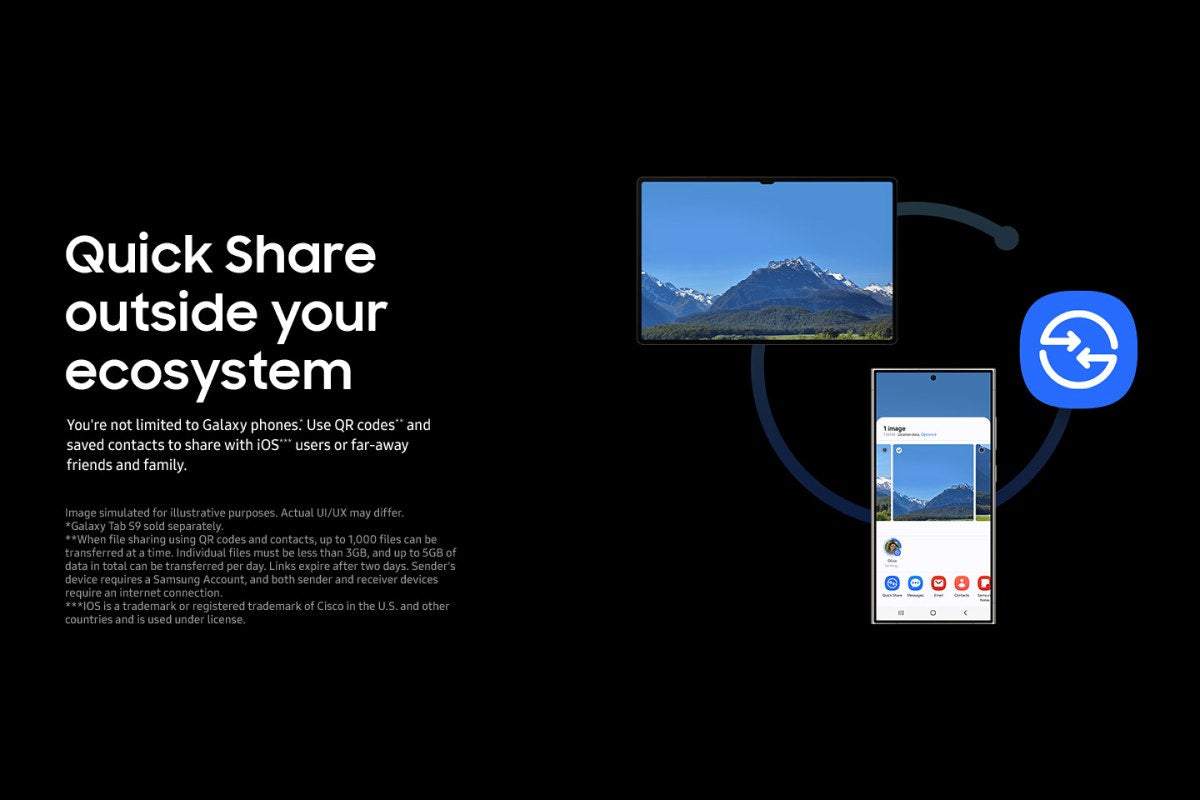The height and width of the screenshot is (800, 1200).
Task: Click the 'You're not limited to Galaxy phones' paragraph
Action: (248, 445)
